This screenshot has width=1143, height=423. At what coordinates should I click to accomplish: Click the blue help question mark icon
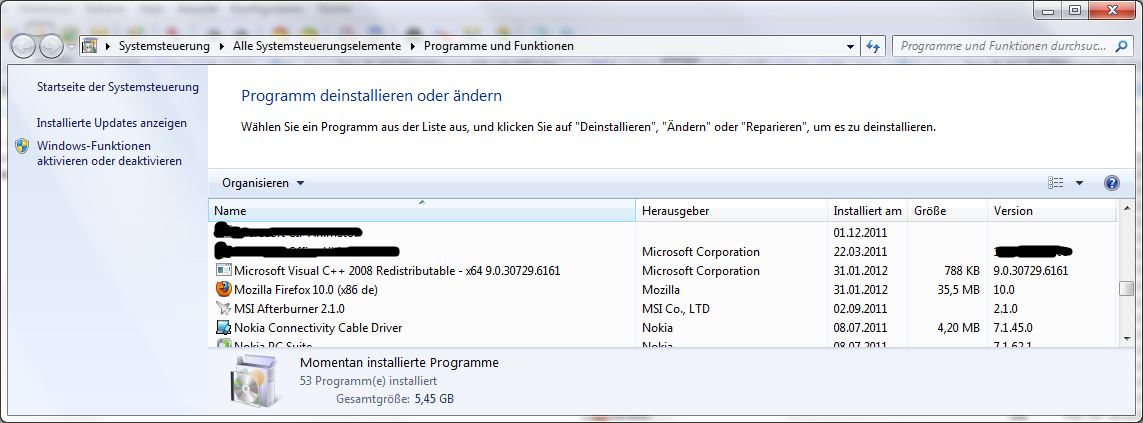pos(1112,183)
